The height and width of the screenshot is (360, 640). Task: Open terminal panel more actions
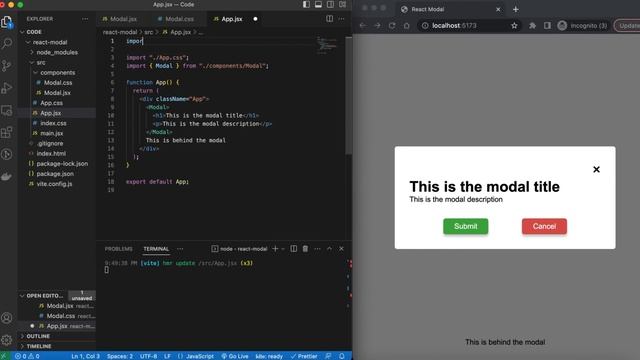(x=317, y=249)
